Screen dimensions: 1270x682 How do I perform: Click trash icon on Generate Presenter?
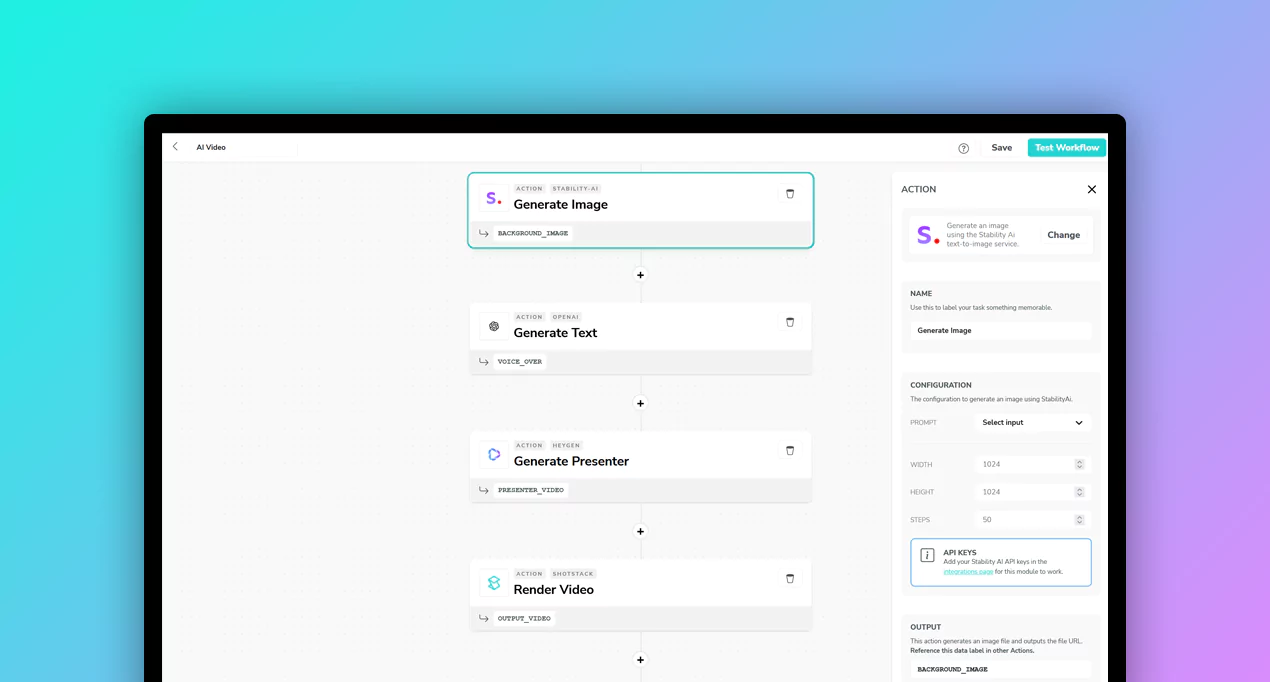click(789, 451)
